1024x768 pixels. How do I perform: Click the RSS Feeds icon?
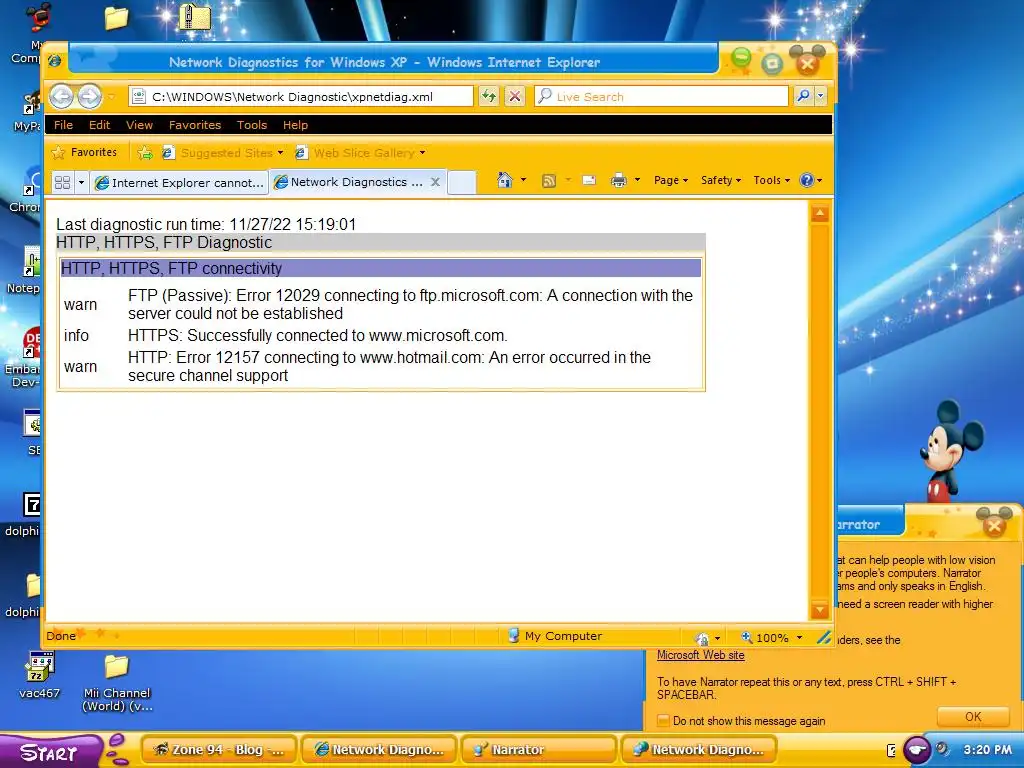click(x=549, y=181)
